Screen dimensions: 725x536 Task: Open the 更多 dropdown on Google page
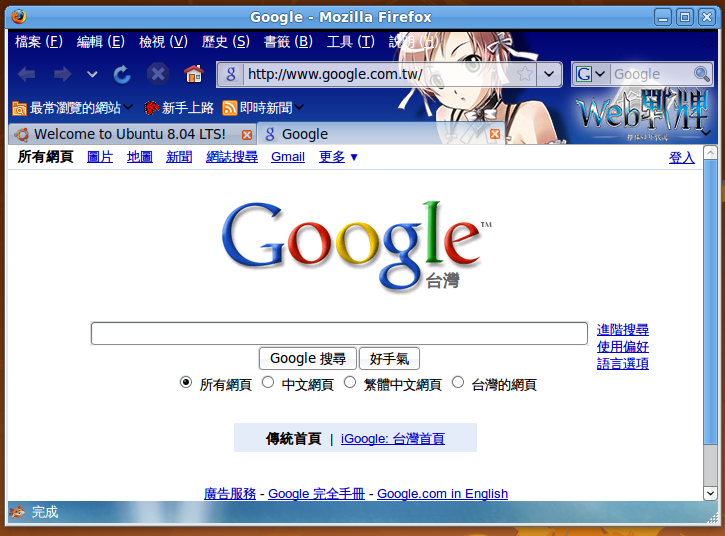[338, 157]
